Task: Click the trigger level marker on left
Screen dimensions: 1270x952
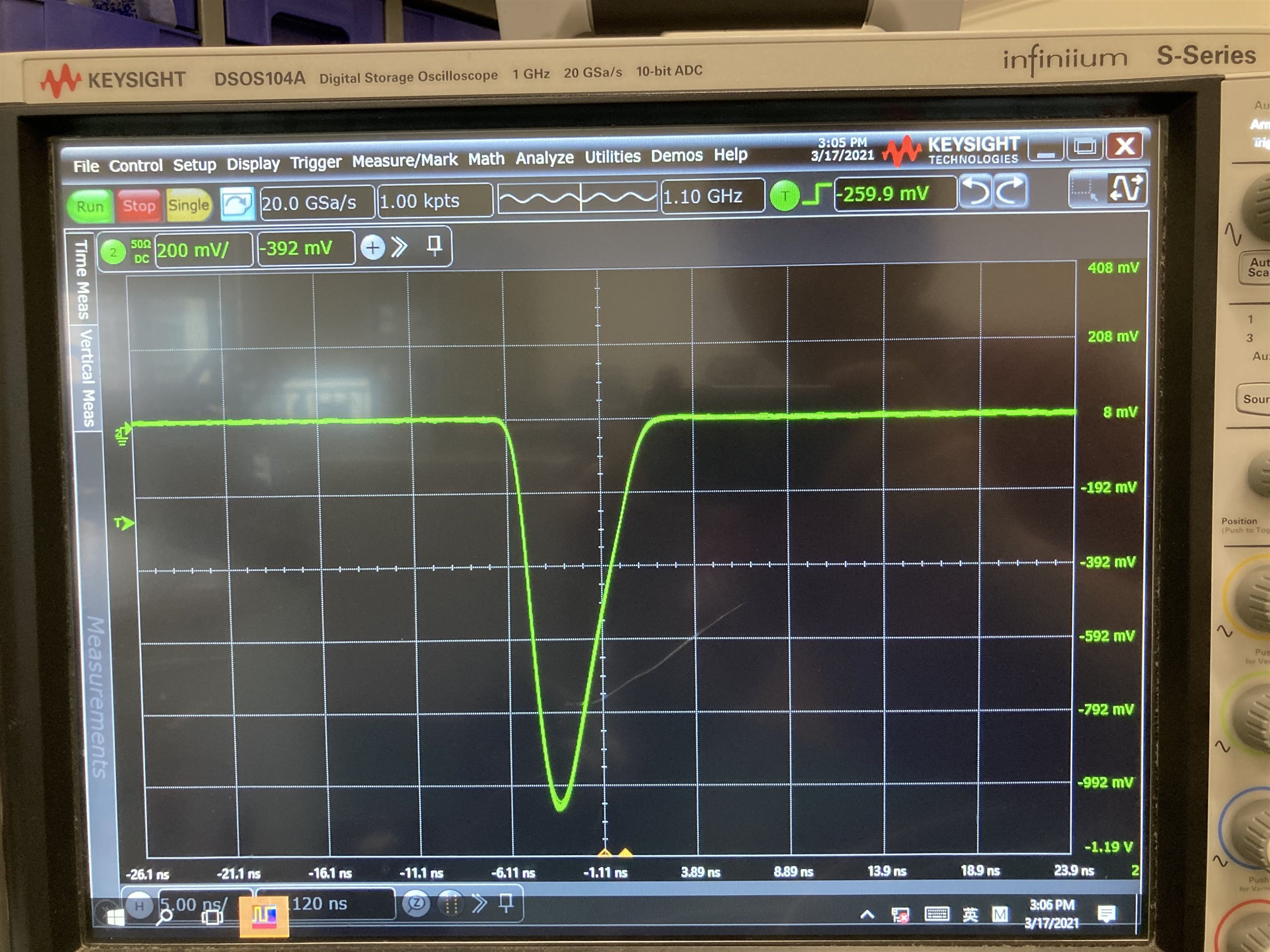Action: pyautogui.click(x=123, y=523)
